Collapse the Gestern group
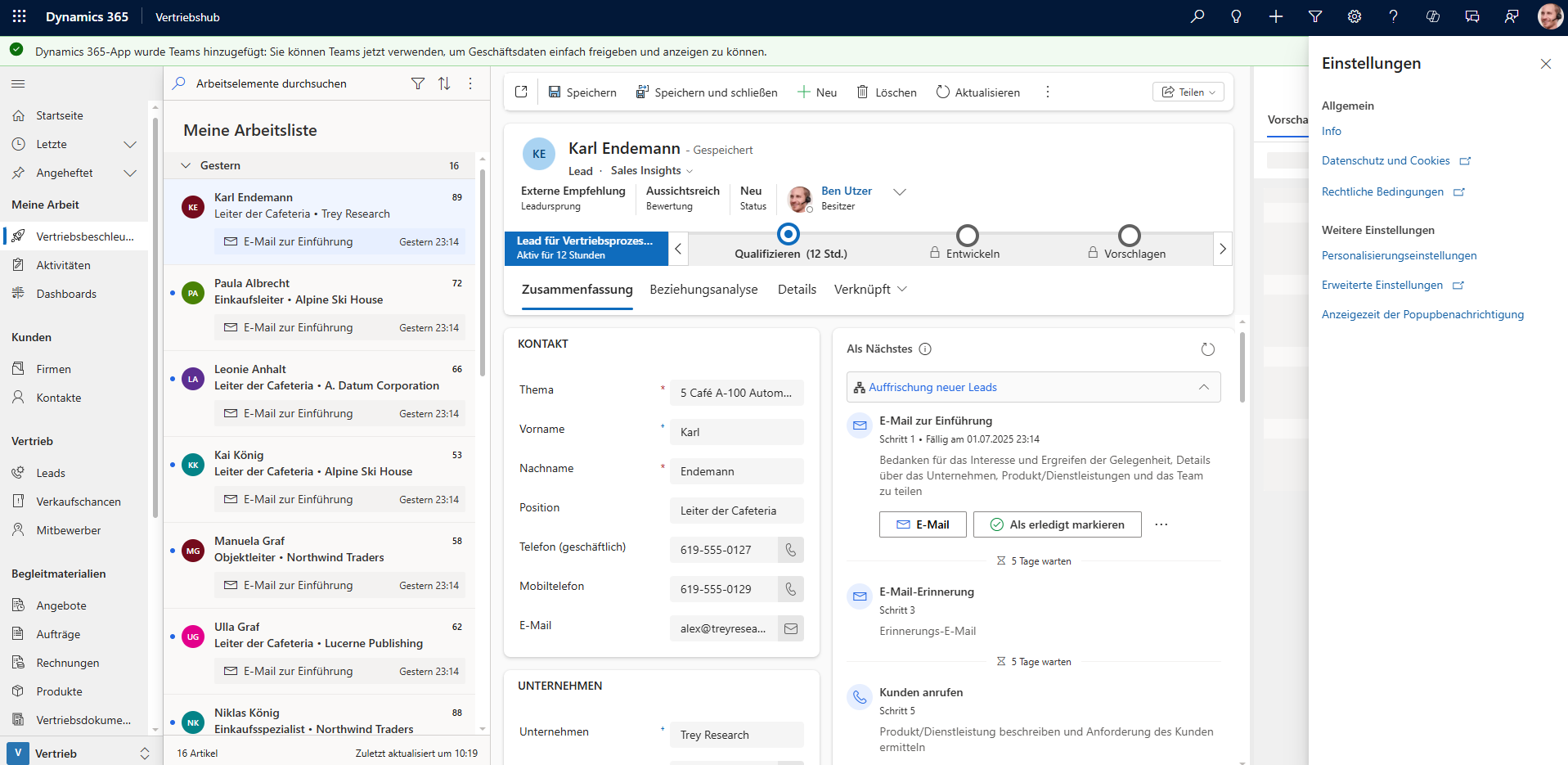The width and height of the screenshot is (1568, 765). point(186,165)
